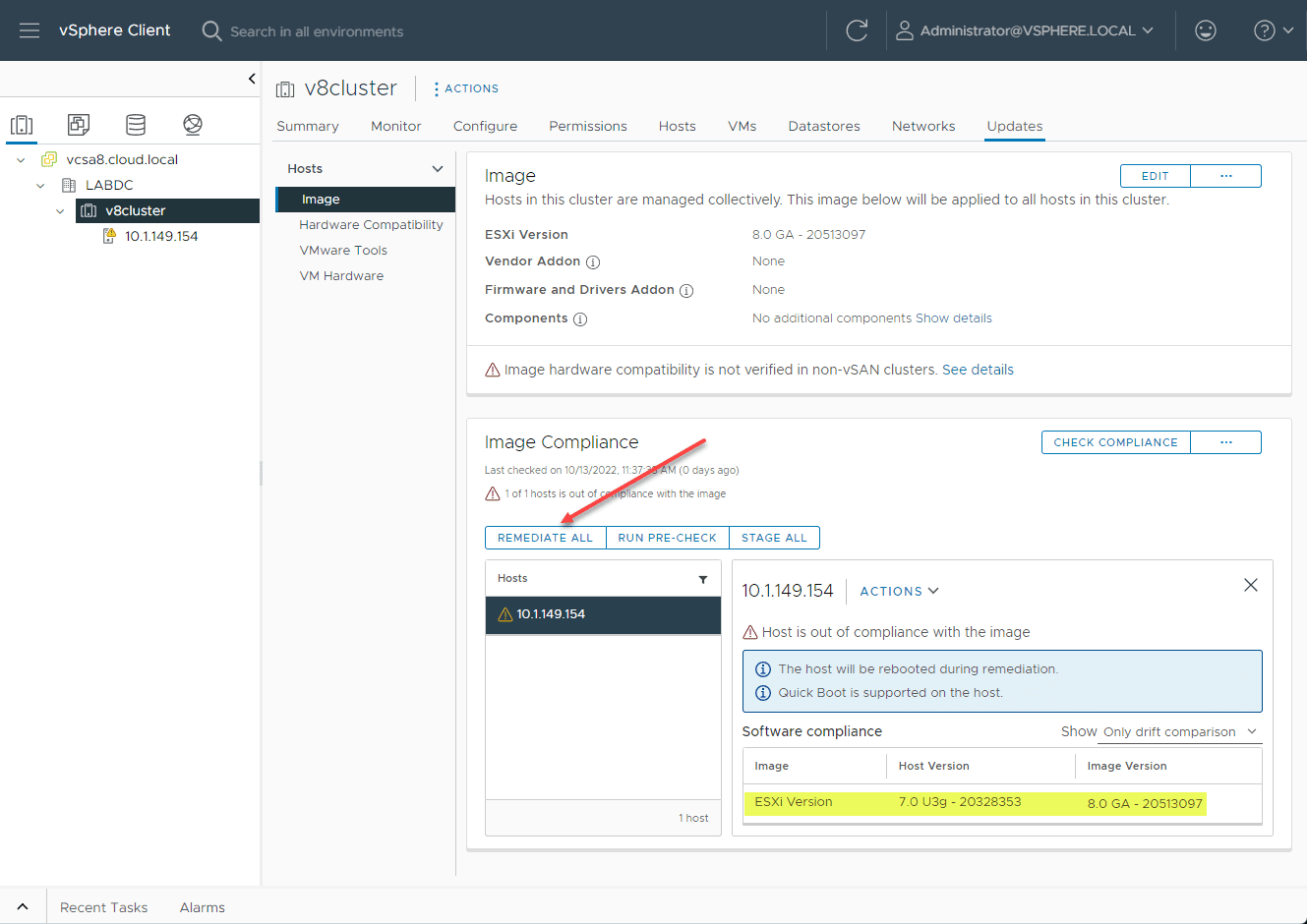Click the search magnifier icon

[x=211, y=30]
